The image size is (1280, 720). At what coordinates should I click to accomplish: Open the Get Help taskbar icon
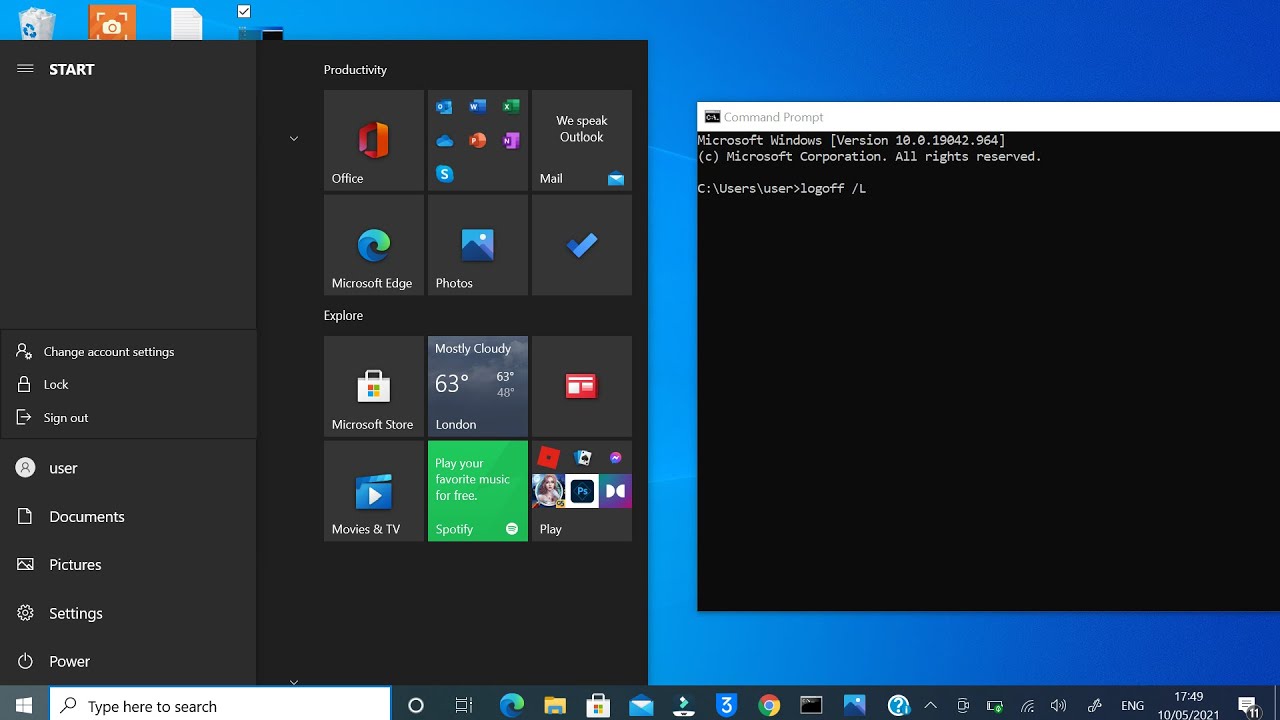(898, 706)
